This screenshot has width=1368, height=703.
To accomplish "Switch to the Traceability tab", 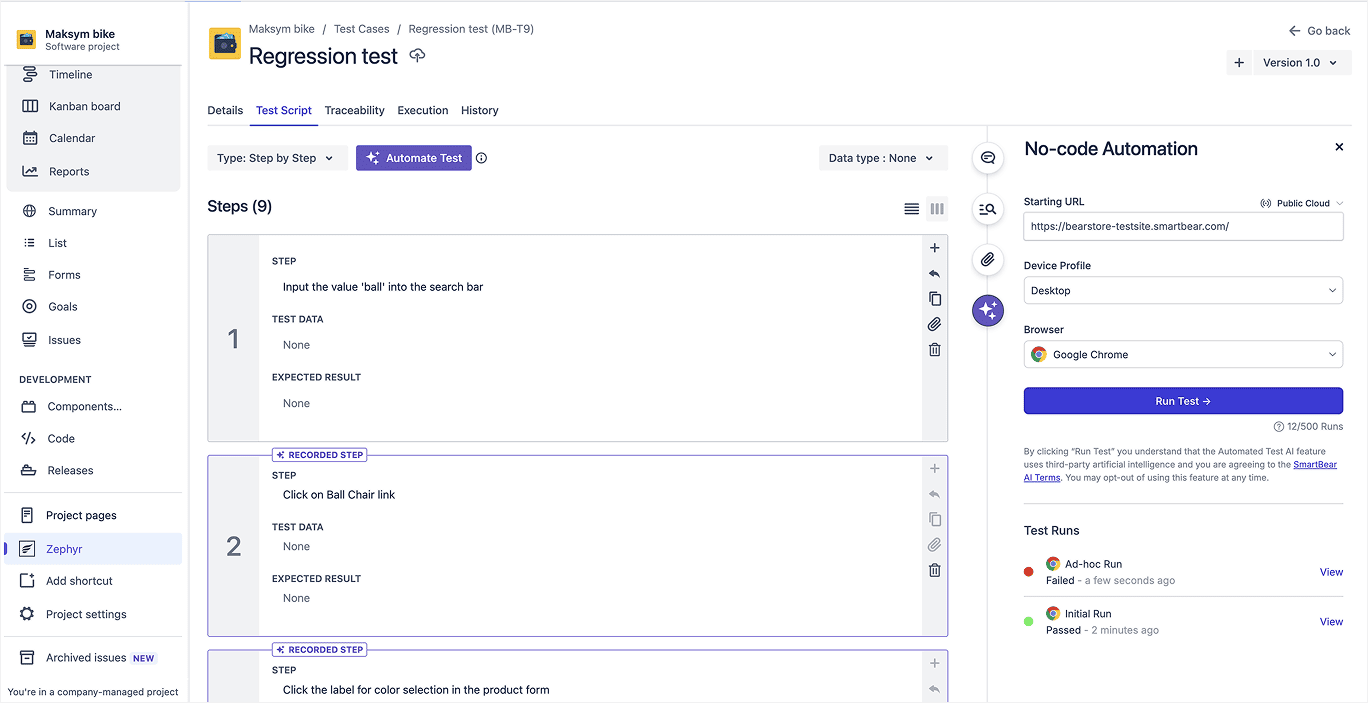I will pyautogui.click(x=355, y=110).
